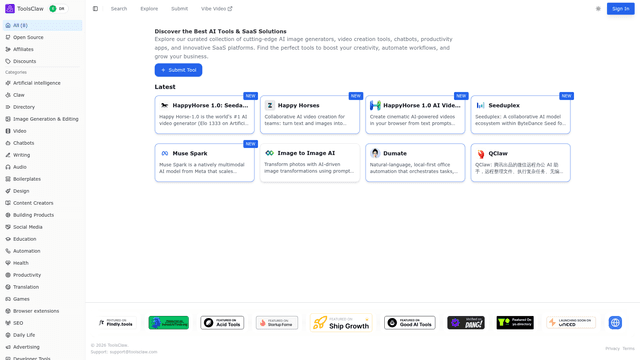The image size is (640, 360).
Task: Click the yo.directory featured badge
Action: point(515,323)
